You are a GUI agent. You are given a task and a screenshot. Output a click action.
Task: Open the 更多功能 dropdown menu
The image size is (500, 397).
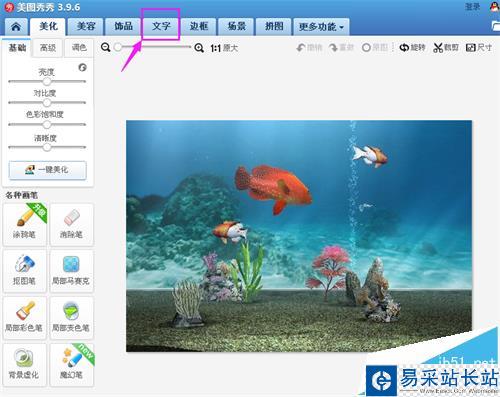click(x=321, y=27)
